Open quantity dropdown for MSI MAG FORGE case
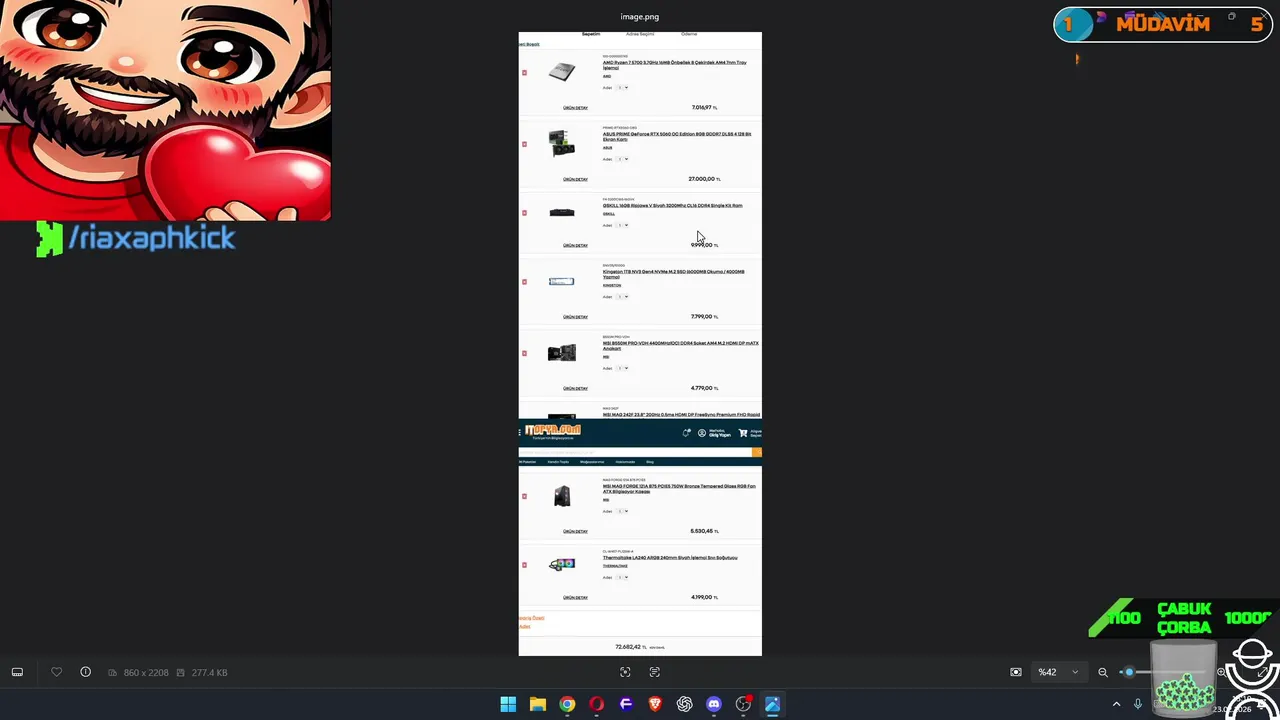The height and width of the screenshot is (720, 1280). pos(622,511)
